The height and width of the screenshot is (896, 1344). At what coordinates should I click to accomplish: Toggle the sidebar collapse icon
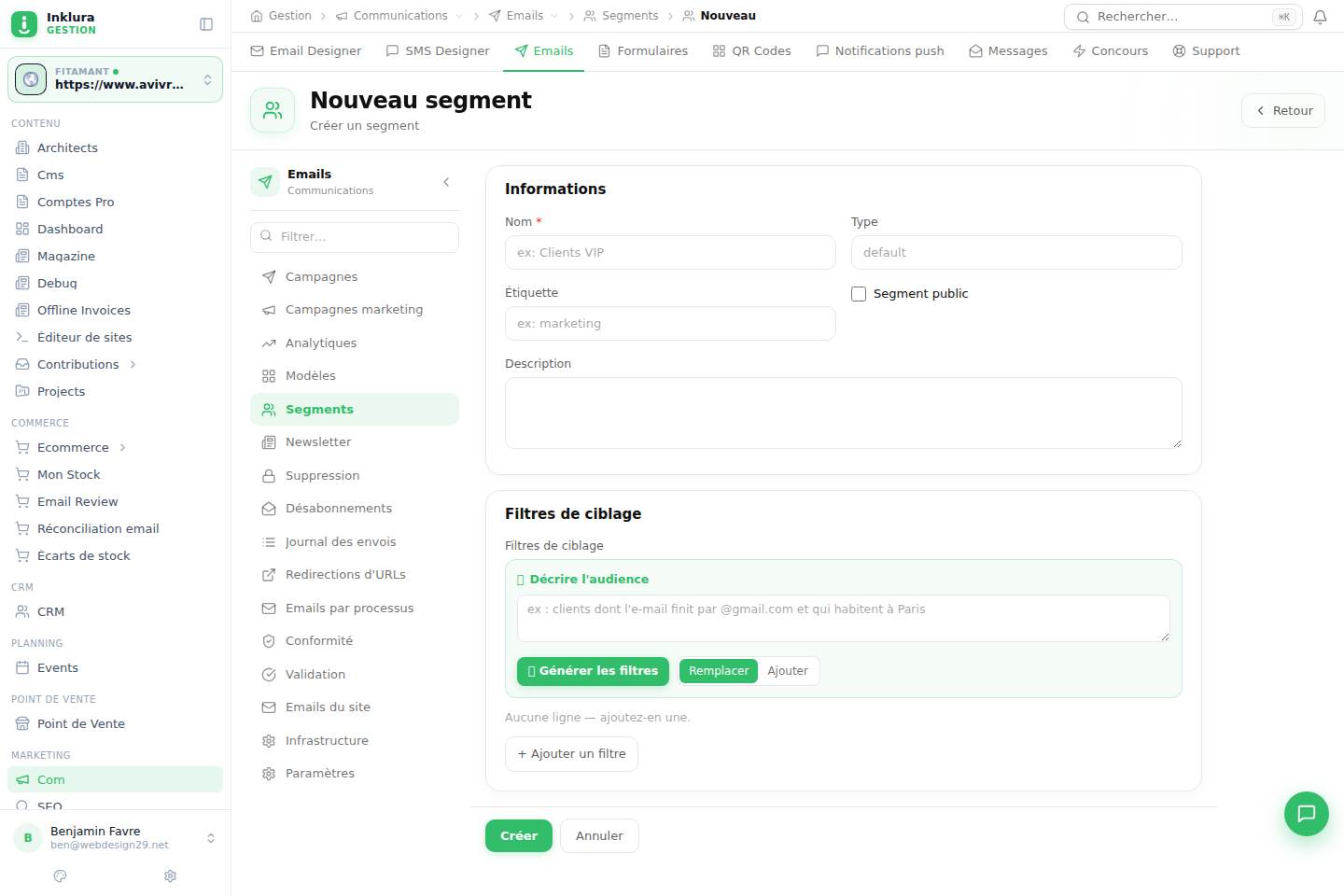coord(206,24)
